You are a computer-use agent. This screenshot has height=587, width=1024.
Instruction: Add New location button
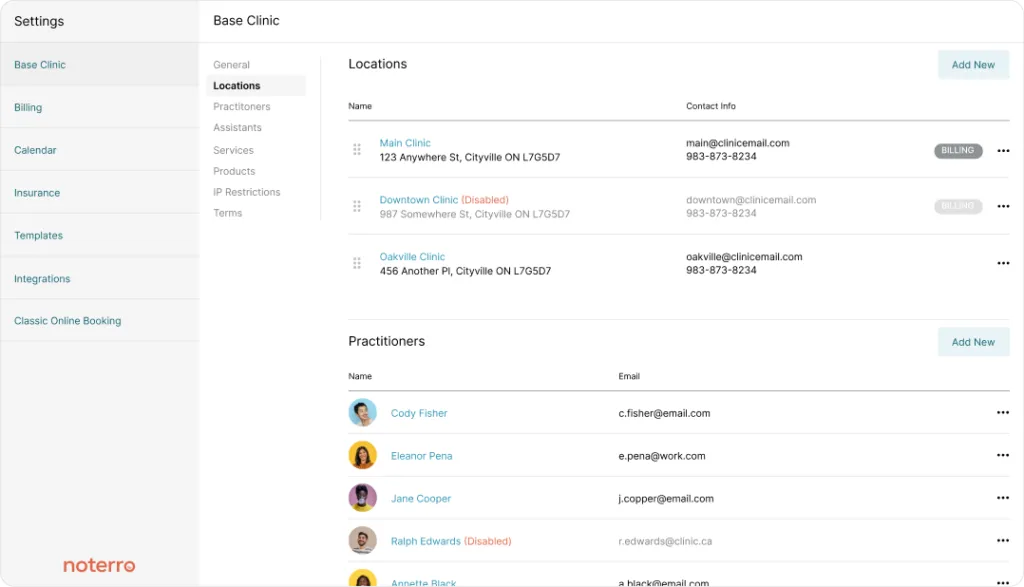973,65
